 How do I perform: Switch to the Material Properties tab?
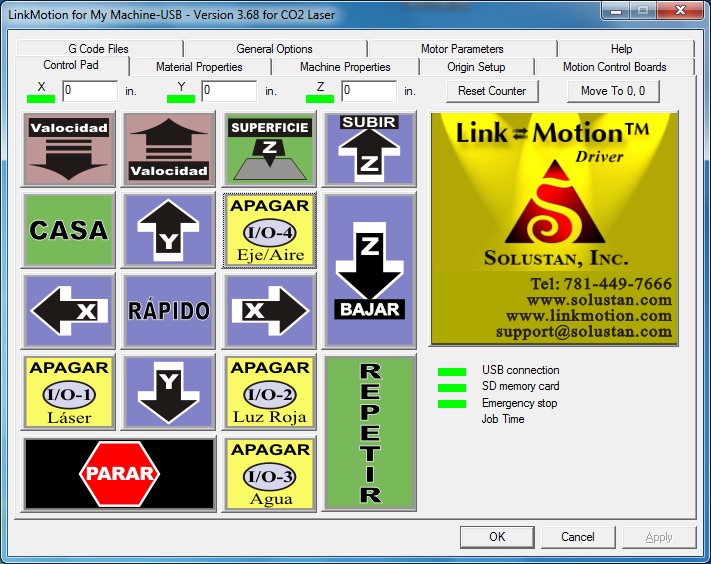point(199,67)
